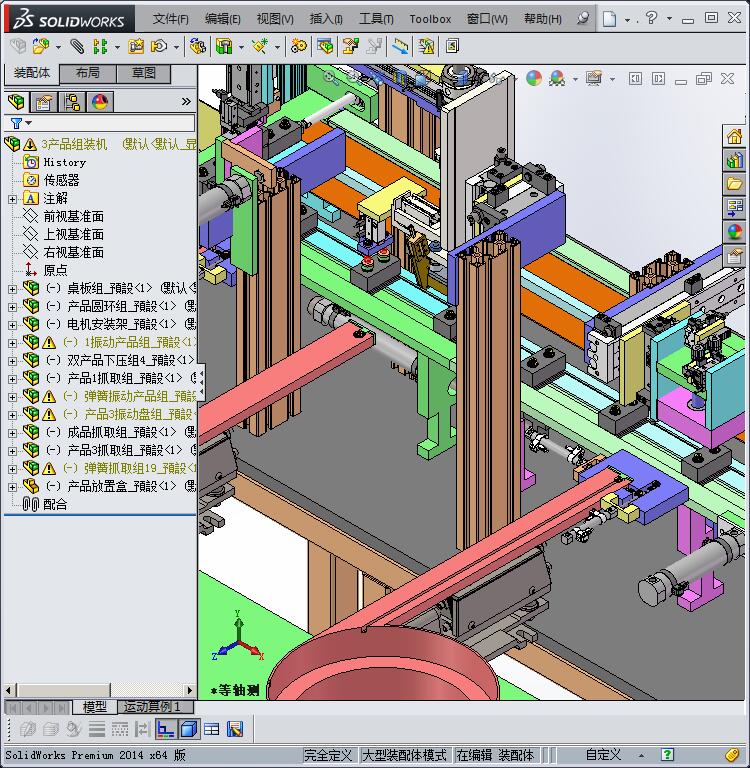Switch to the 草图 tab

[x=144, y=73]
